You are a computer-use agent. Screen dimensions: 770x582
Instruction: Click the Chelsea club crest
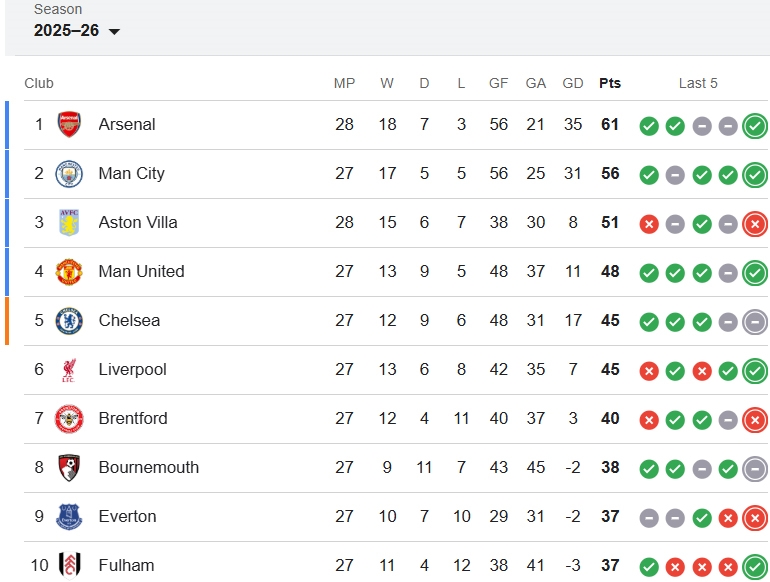point(69,321)
